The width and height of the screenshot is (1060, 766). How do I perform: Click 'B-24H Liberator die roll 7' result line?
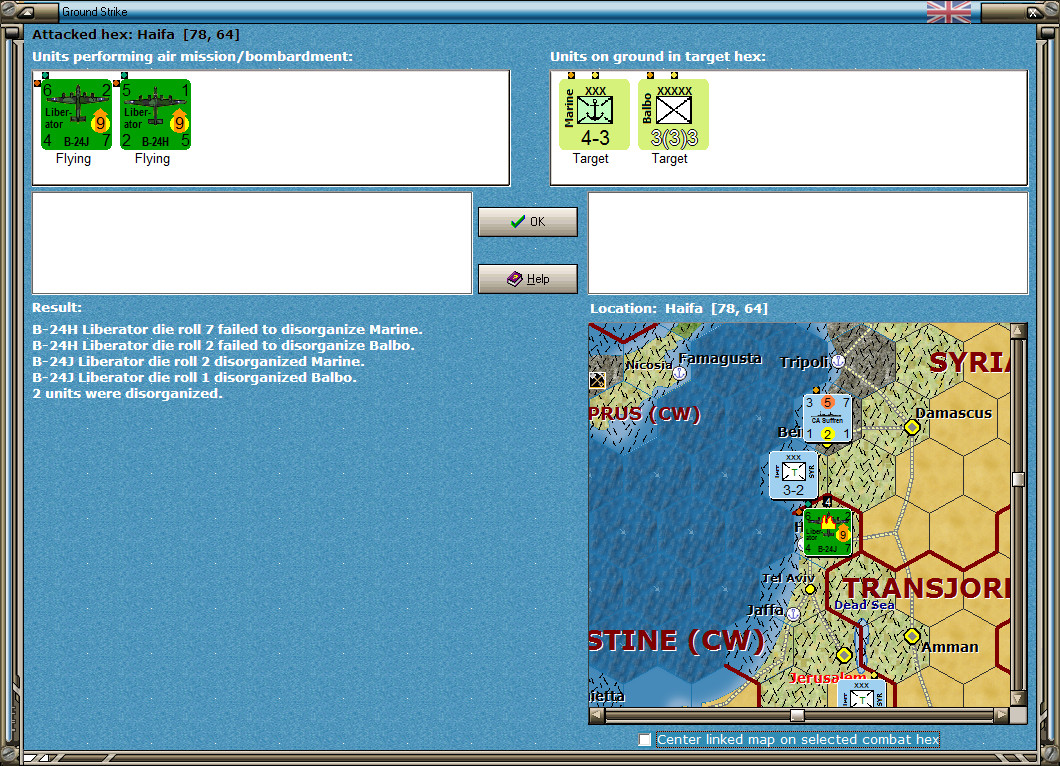[227, 330]
